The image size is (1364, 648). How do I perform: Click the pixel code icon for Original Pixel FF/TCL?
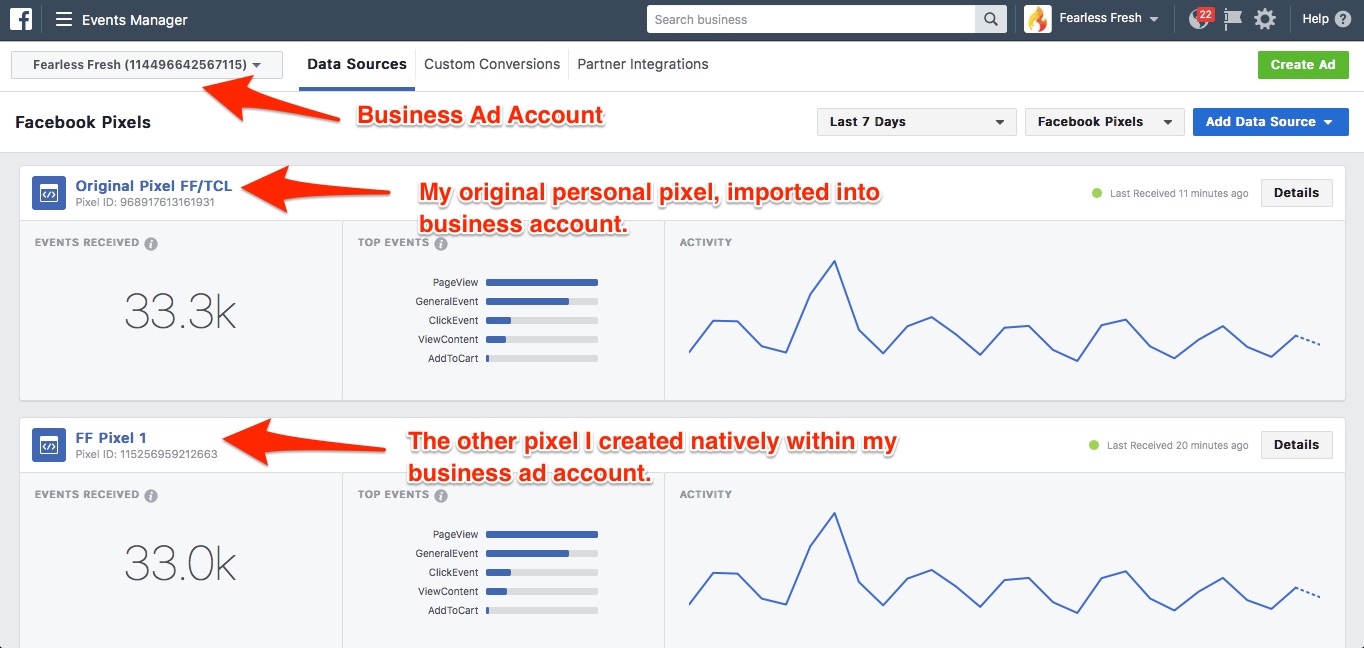[49, 193]
